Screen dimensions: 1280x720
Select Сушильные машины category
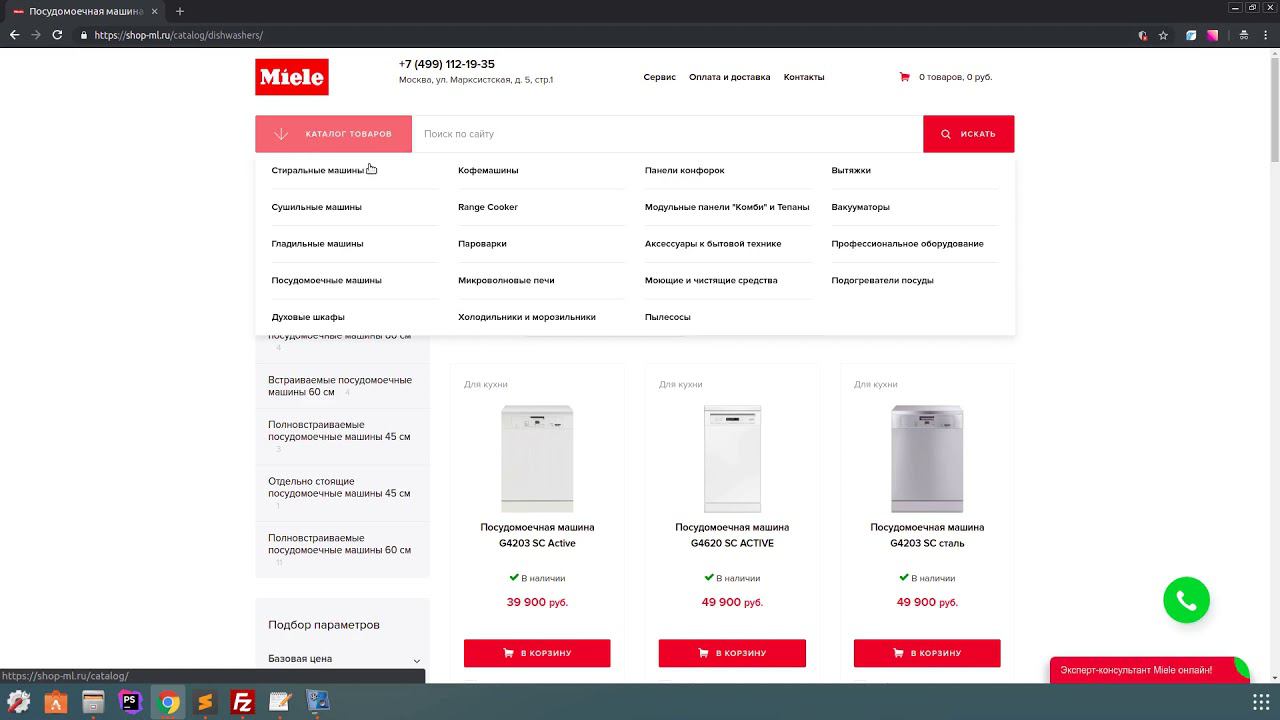coord(316,207)
